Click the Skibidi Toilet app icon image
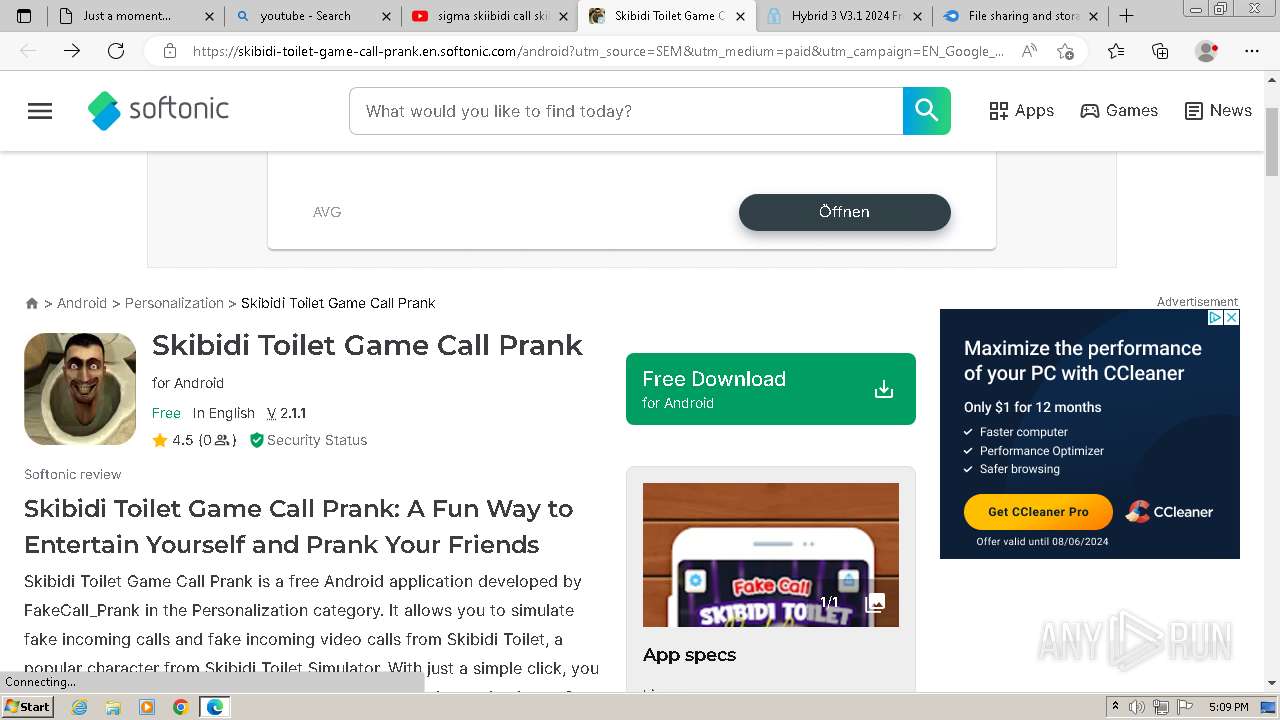The image size is (1280, 720). [x=80, y=389]
